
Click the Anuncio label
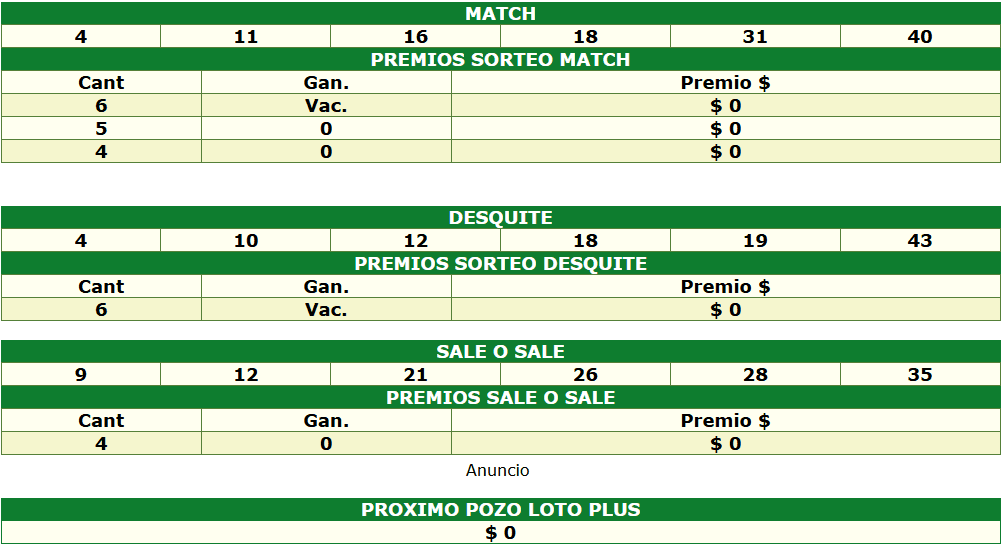(x=498, y=470)
